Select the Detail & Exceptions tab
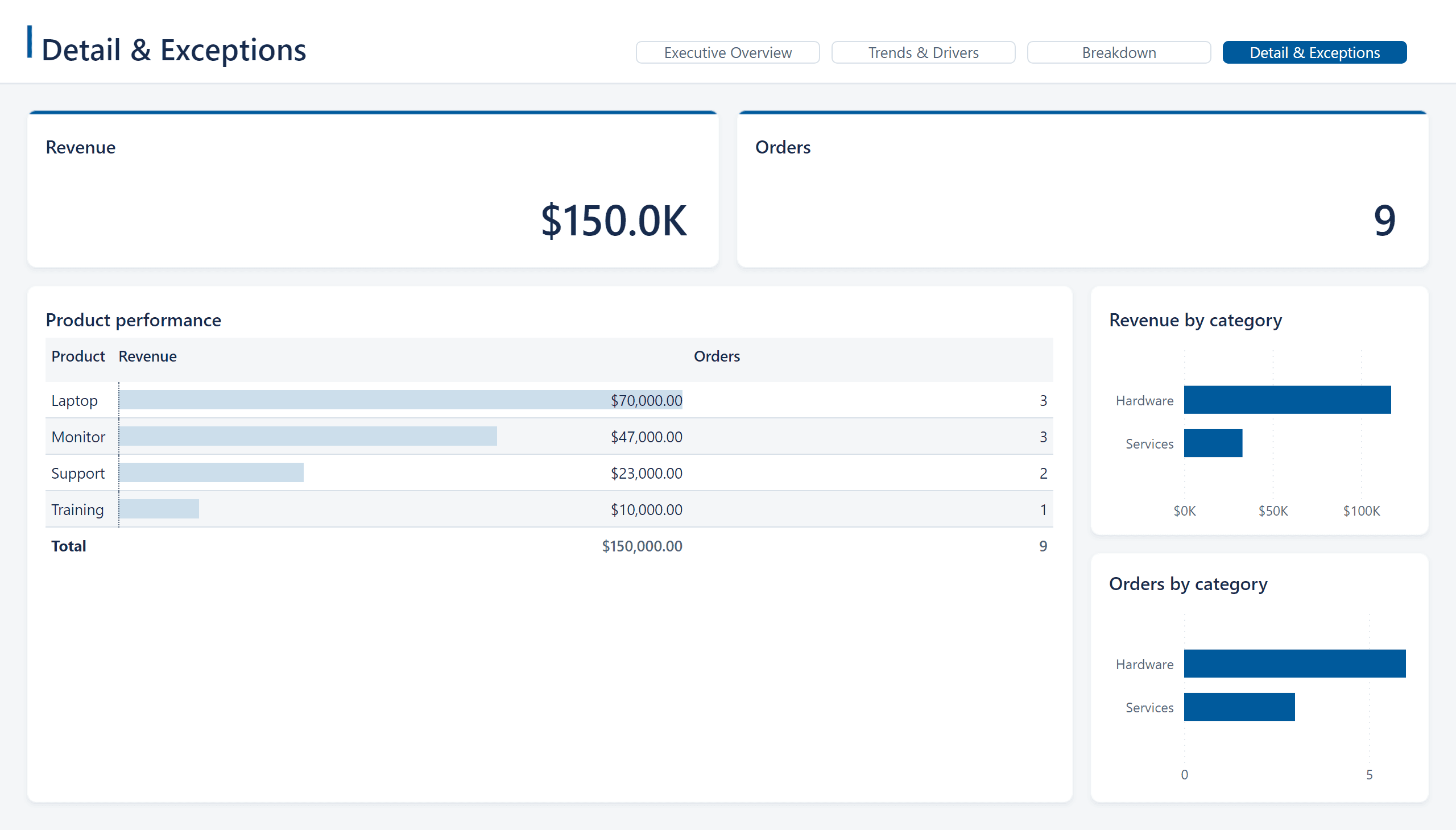This screenshot has width=1456, height=830. click(1314, 52)
